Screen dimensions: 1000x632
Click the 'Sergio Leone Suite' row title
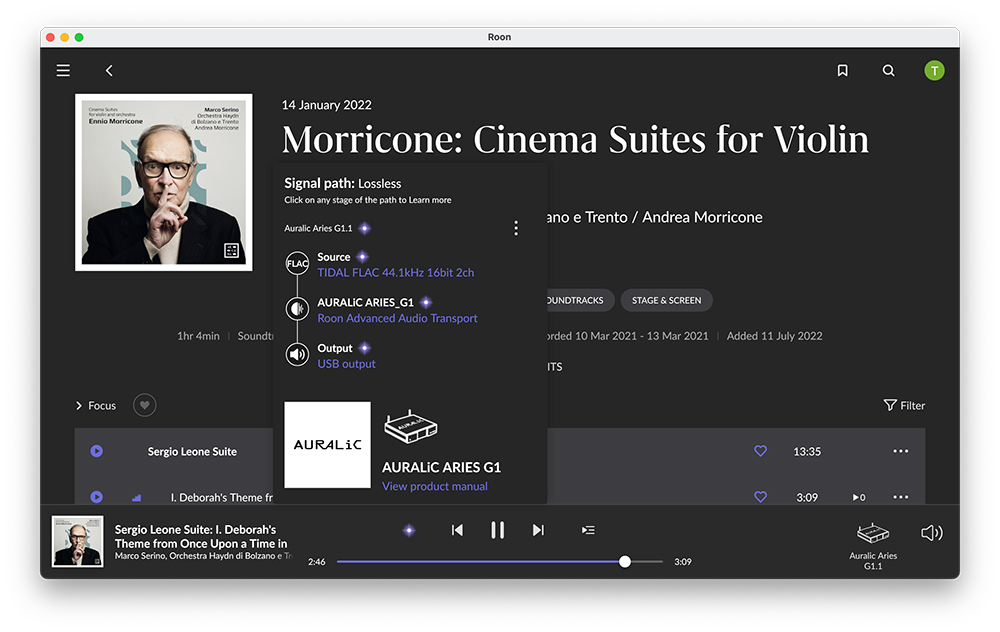(x=192, y=452)
